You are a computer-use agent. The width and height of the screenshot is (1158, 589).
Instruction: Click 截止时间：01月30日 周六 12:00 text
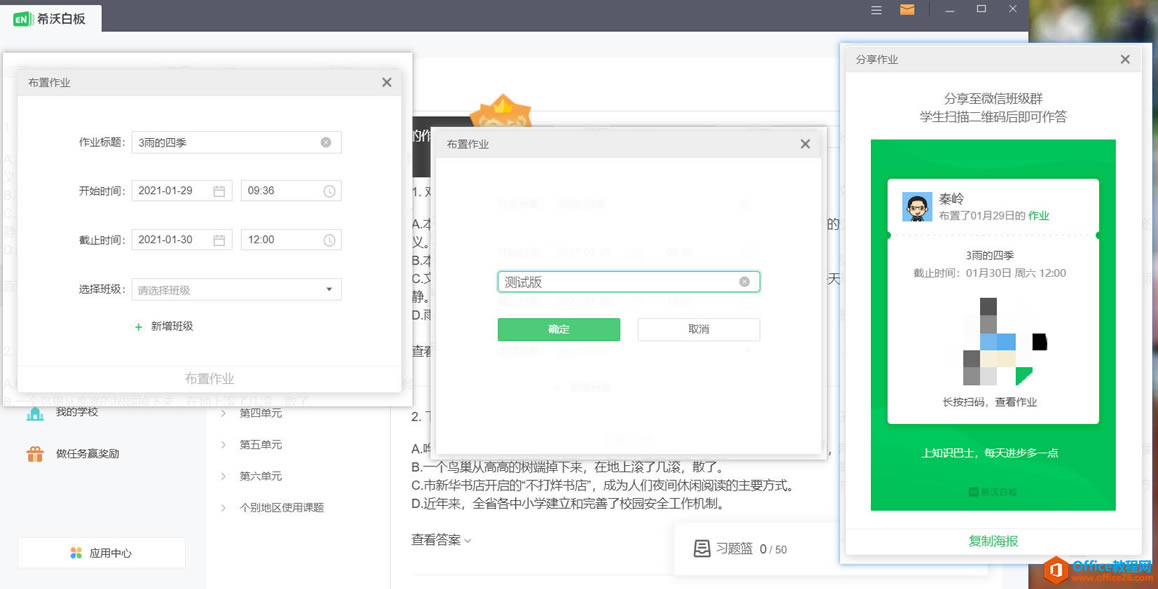tap(990, 273)
